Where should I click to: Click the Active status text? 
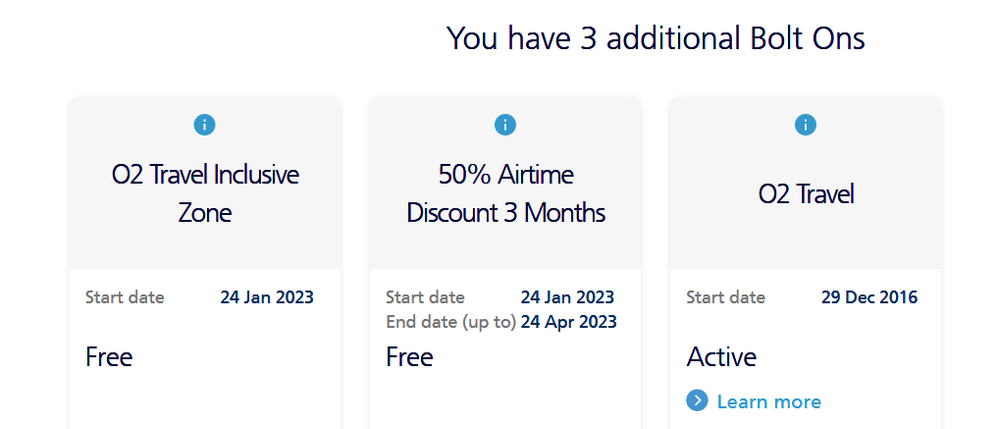(721, 357)
